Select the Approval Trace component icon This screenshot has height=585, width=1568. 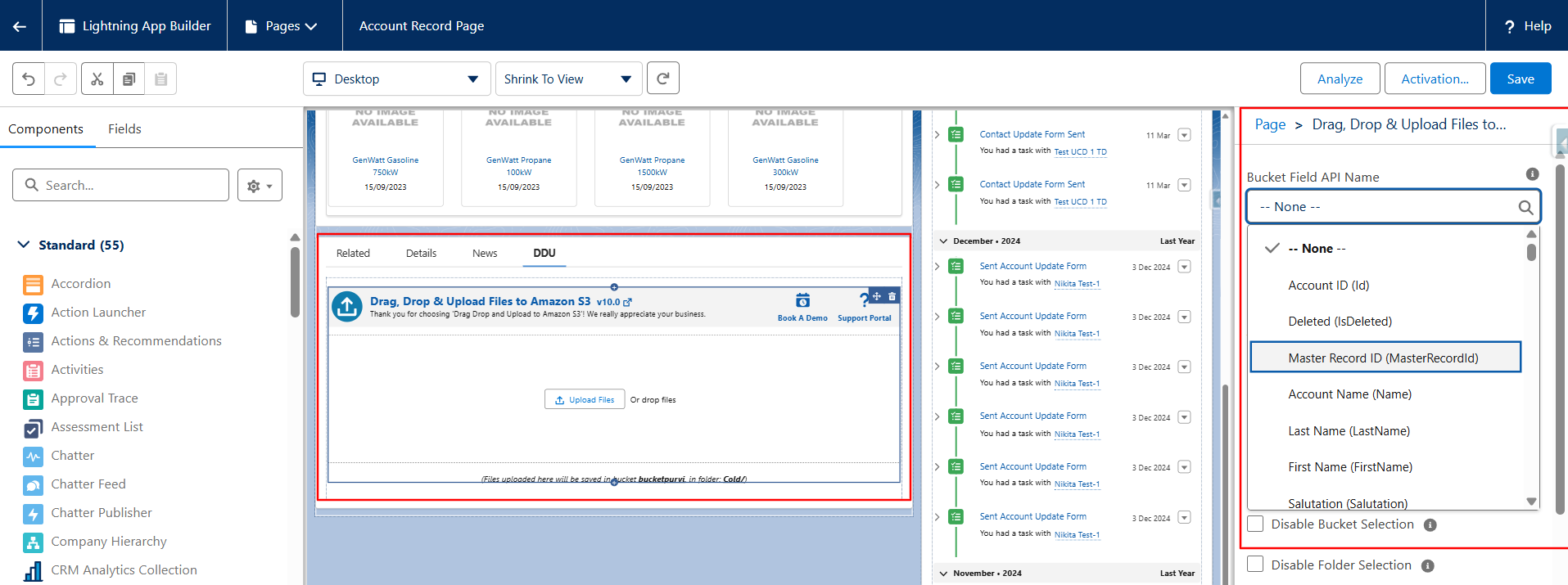click(x=33, y=399)
